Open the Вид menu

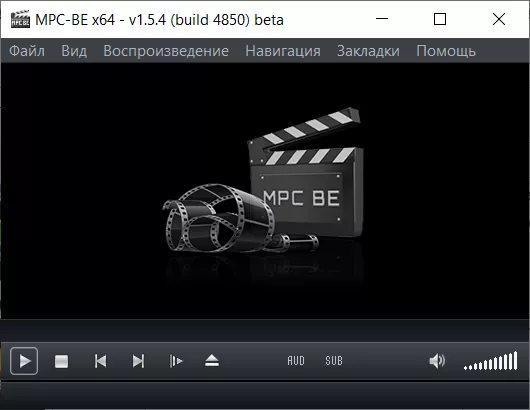pyautogui.click(x=74, y=51)
